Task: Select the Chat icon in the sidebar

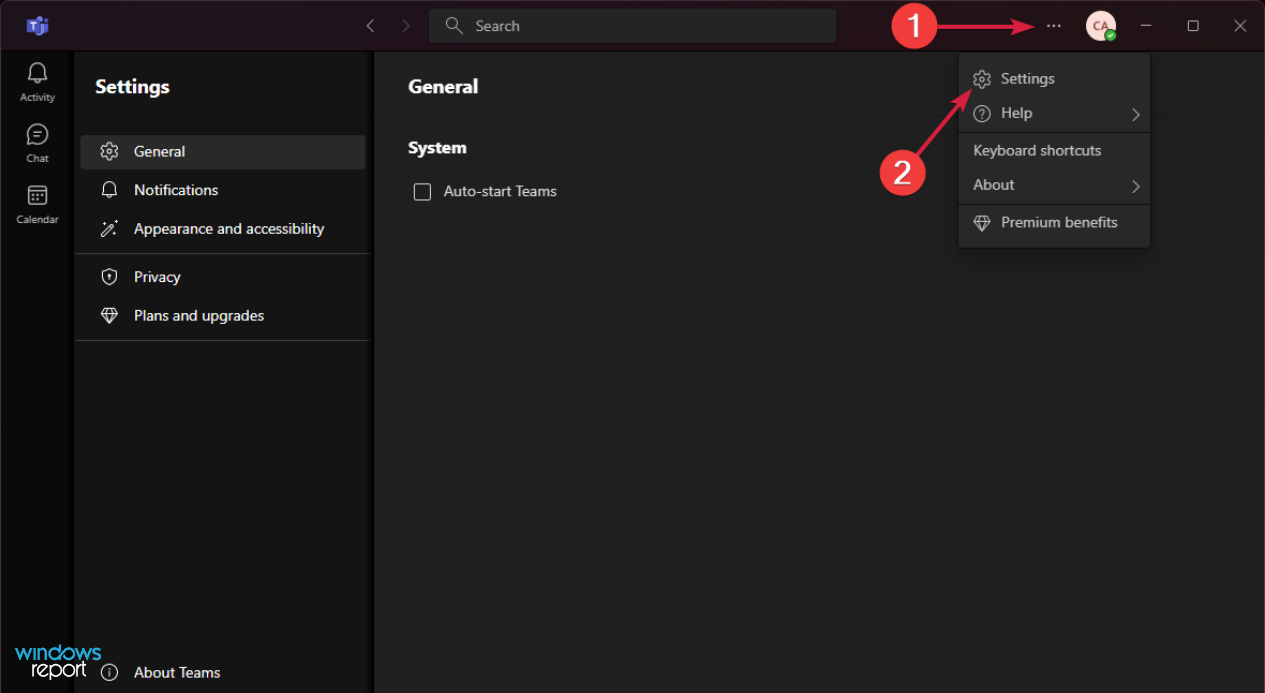Action: [37, 140]
